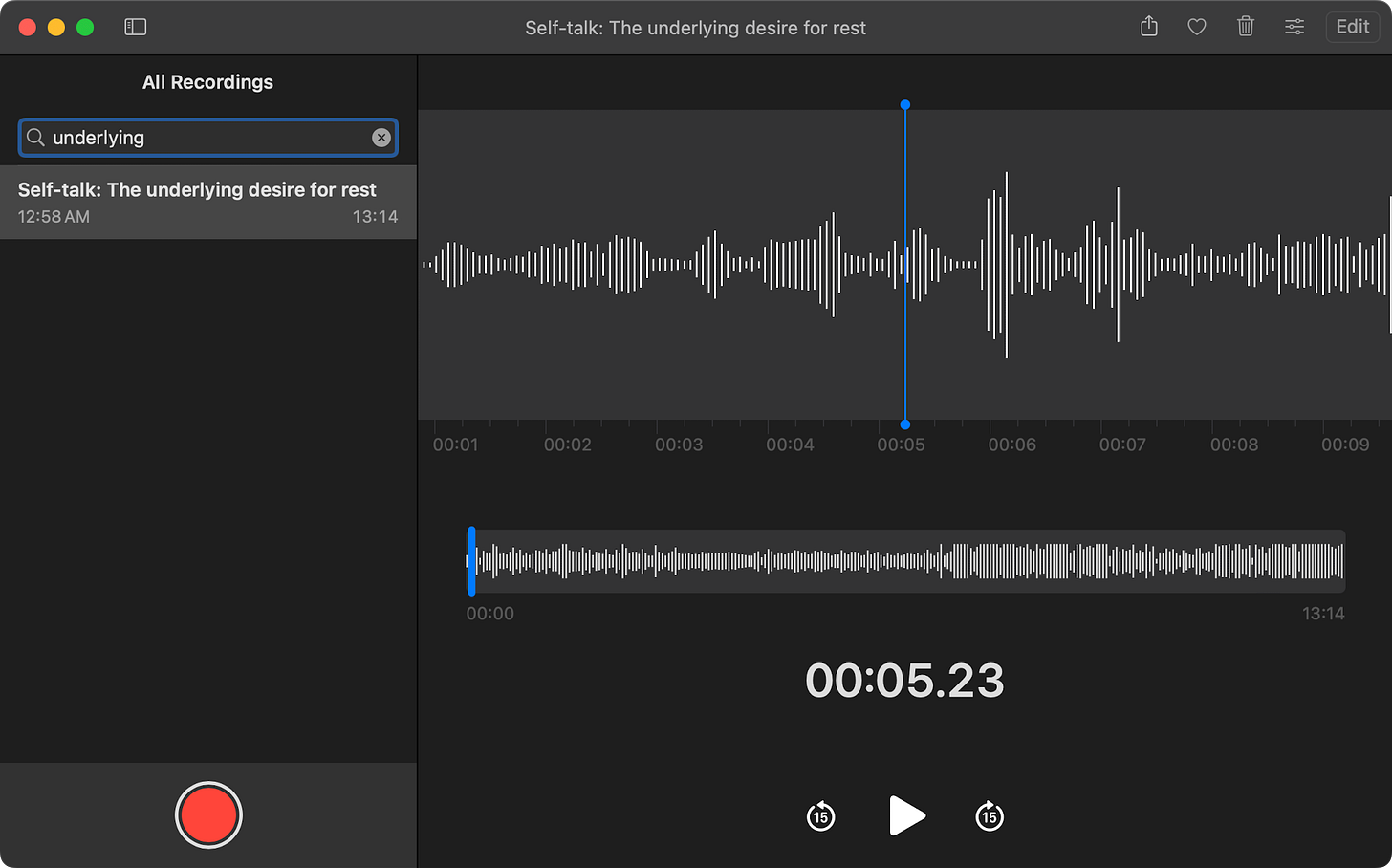Click the magnifying glass search icon
Image resolution: width=1392 pixels, height=868 pixels.
tap(35, 138)
